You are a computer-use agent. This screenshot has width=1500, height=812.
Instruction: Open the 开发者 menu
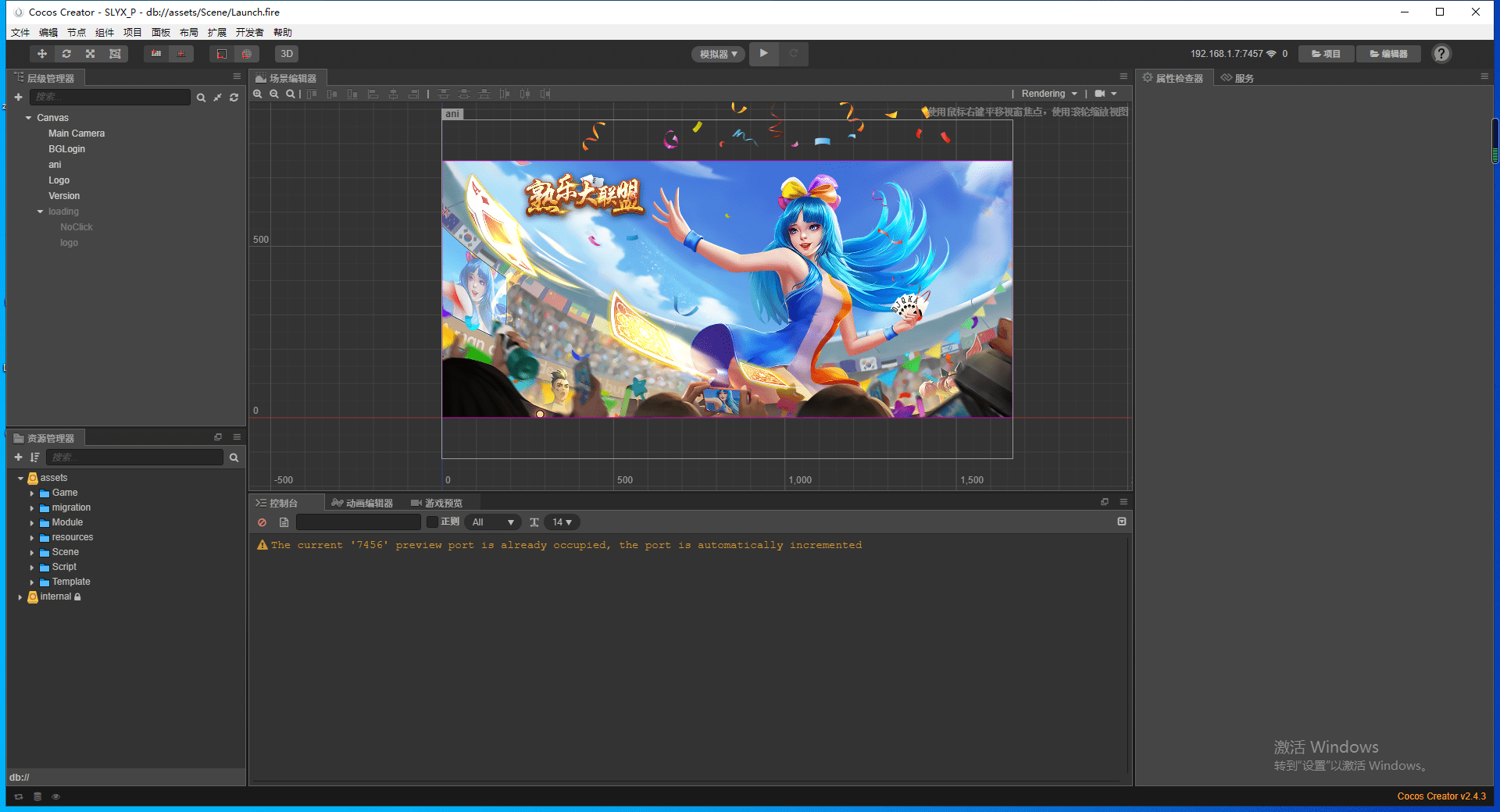(x=250, y=33)
